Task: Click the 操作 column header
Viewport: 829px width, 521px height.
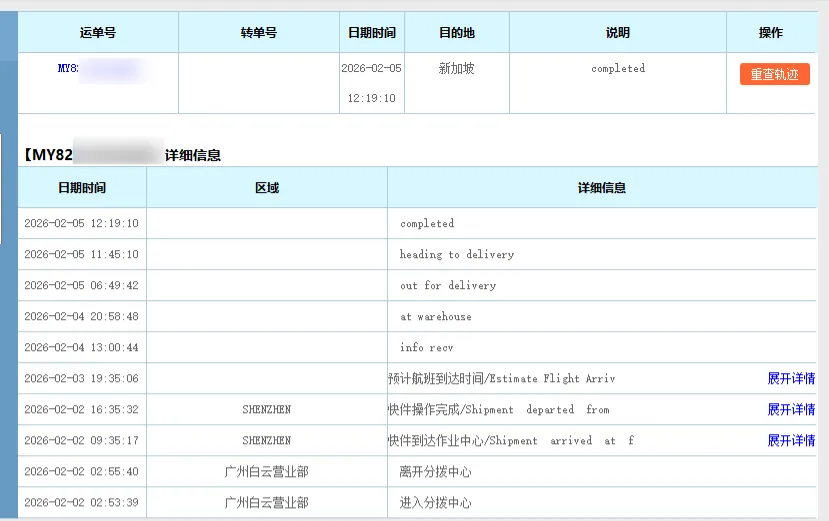Action: point(770,33)
